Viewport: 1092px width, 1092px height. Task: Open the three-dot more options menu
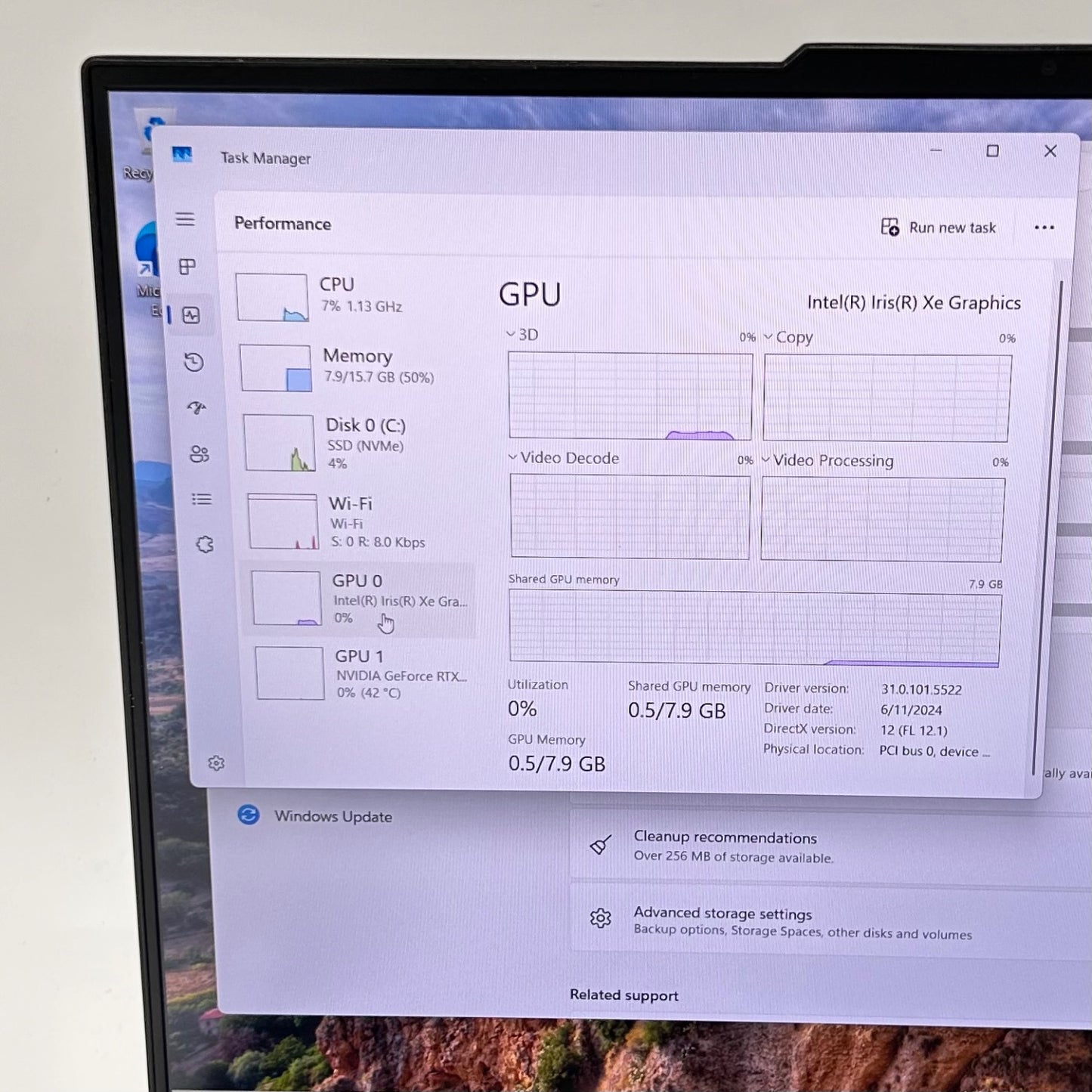click(1044, 227)
